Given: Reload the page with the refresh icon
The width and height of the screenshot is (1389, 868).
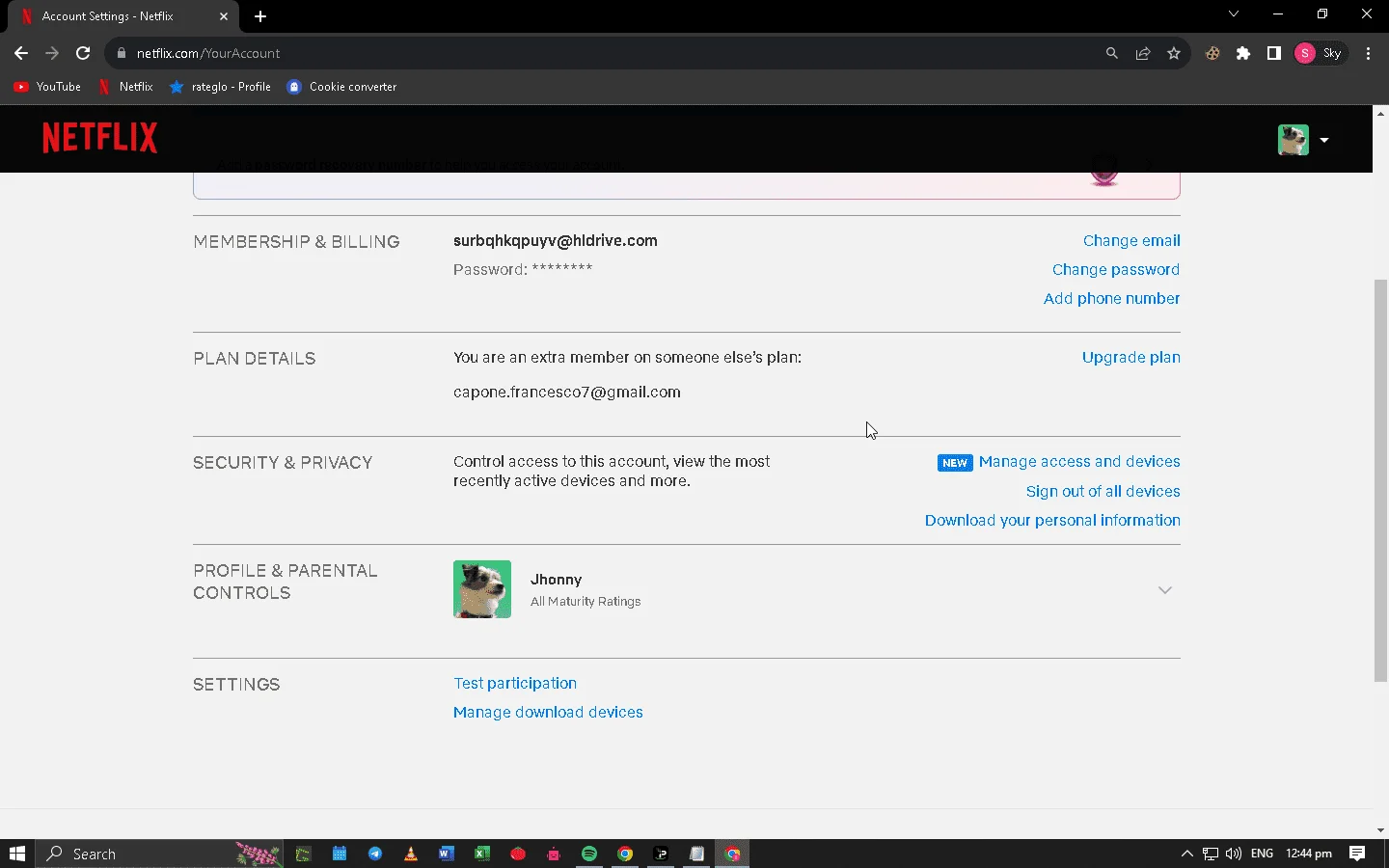Looking at the screenshot, I should [x=83, y=53].
